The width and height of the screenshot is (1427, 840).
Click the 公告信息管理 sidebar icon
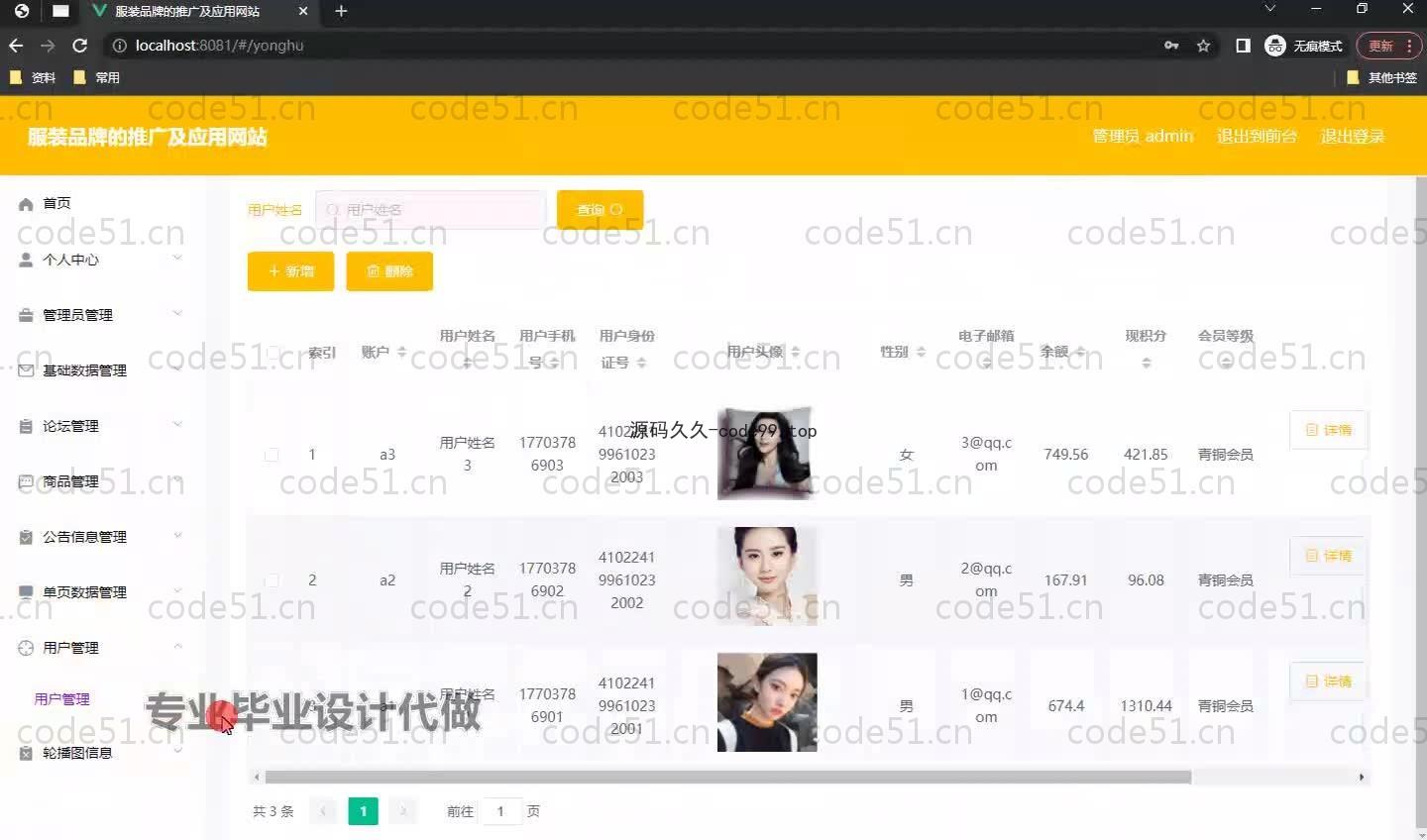coord(26,537)
